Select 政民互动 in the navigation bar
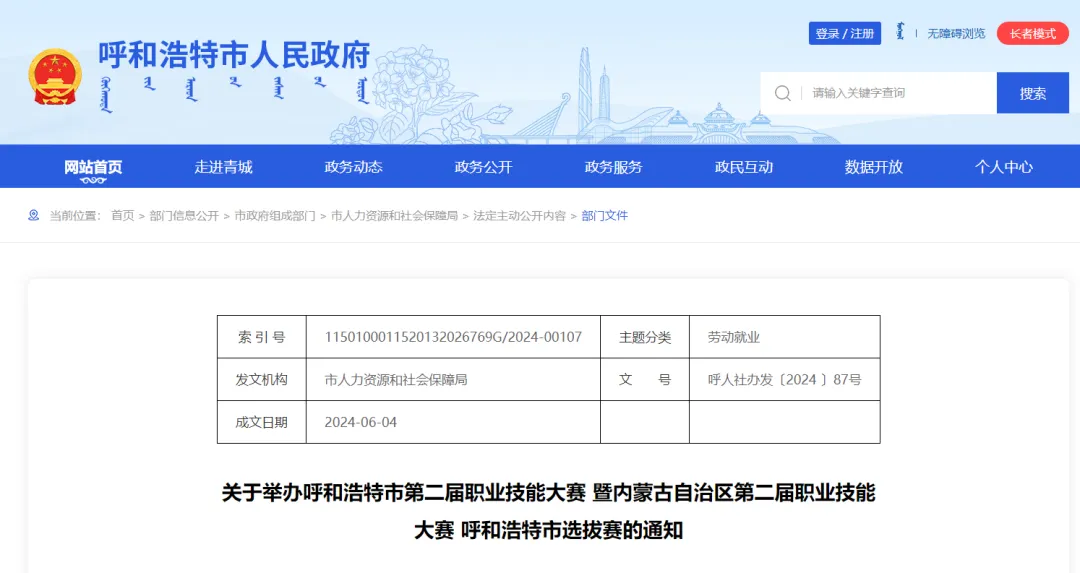Viewport: 1080px width, 573px height. tap(743, 167)
